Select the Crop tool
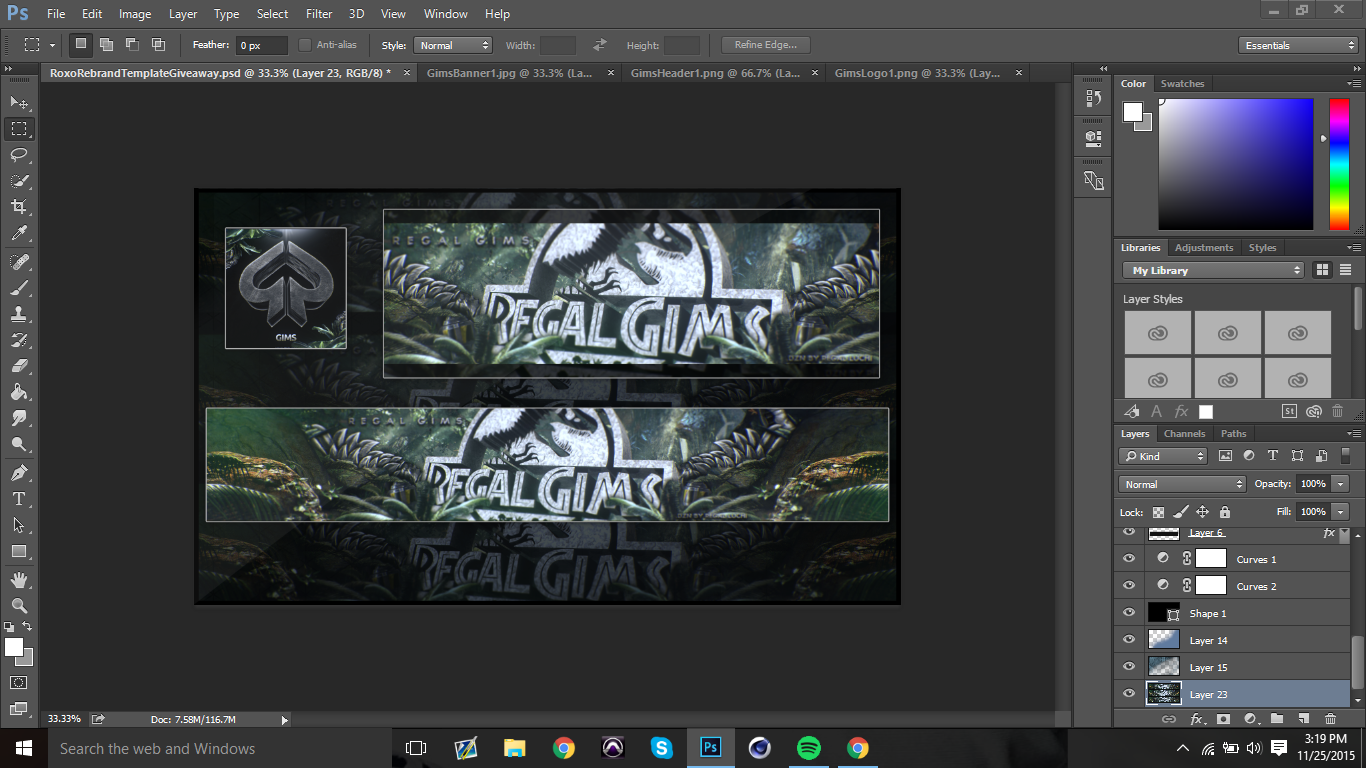The image size is (1366, 768). tap(19, 207)
